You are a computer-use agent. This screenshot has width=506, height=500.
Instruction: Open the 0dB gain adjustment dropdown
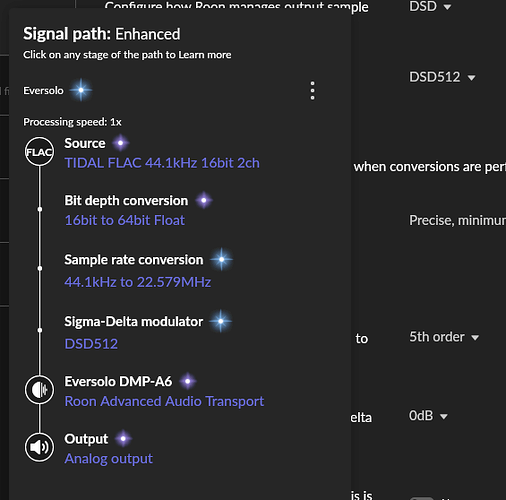pyautogui.click(x=428, y=416)
